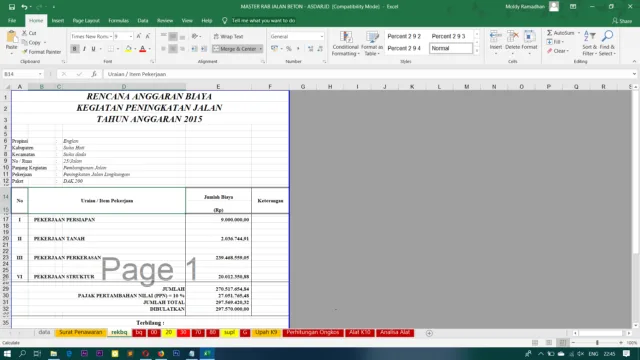Viewport: 640px width, 360px height.
Task: Switch to Surat Penawaran sheet tab
Action: coord(81,333)
